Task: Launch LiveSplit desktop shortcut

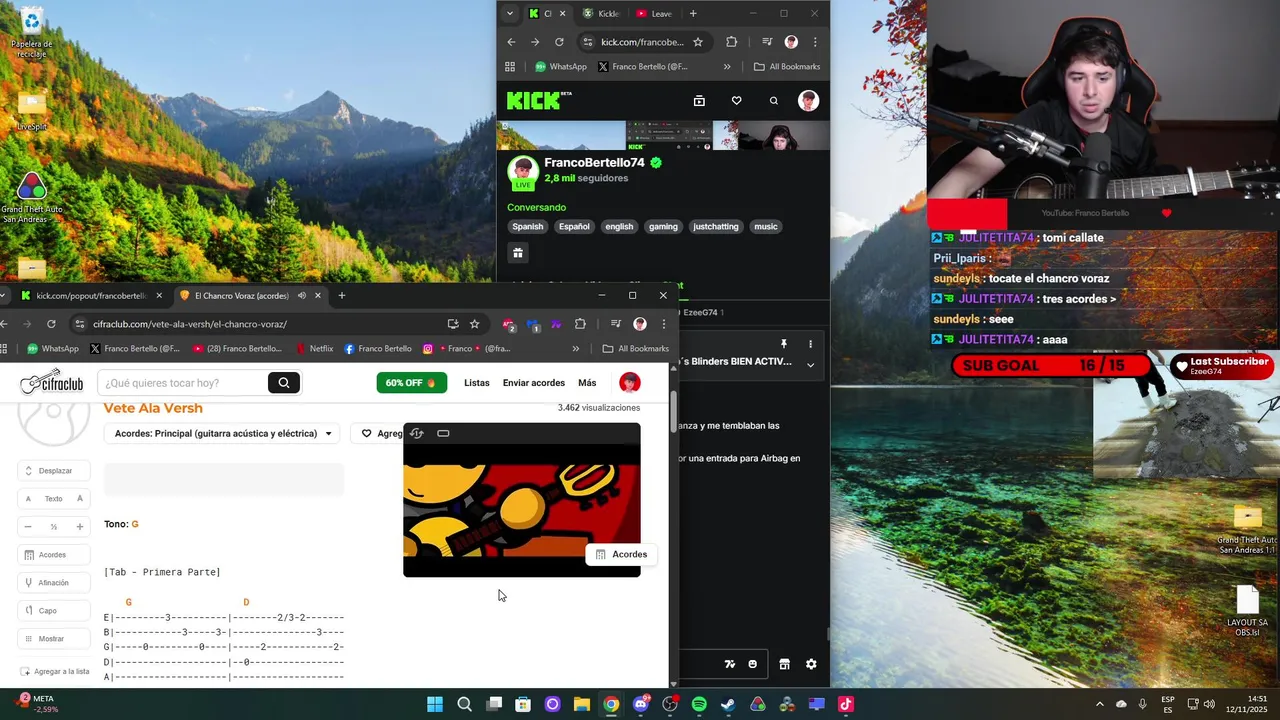Action: tap(31, 112)
